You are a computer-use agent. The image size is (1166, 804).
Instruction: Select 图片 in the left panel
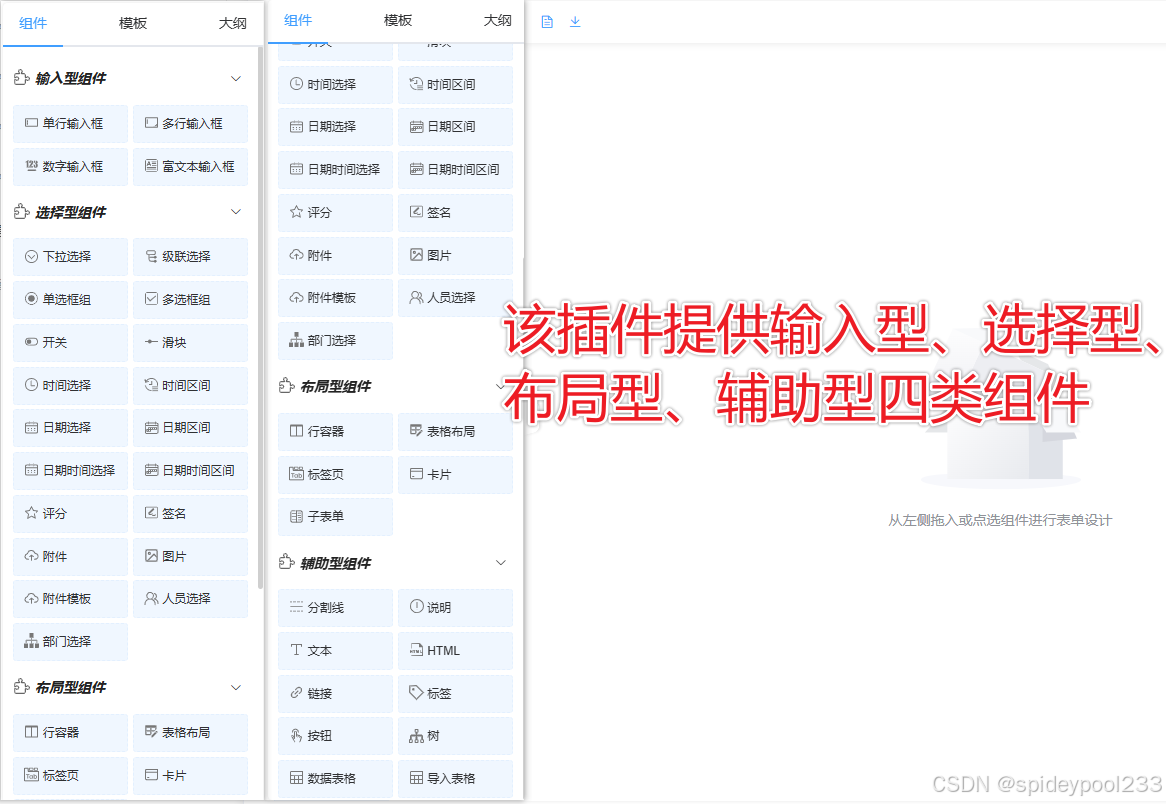[x=190, y=556]
